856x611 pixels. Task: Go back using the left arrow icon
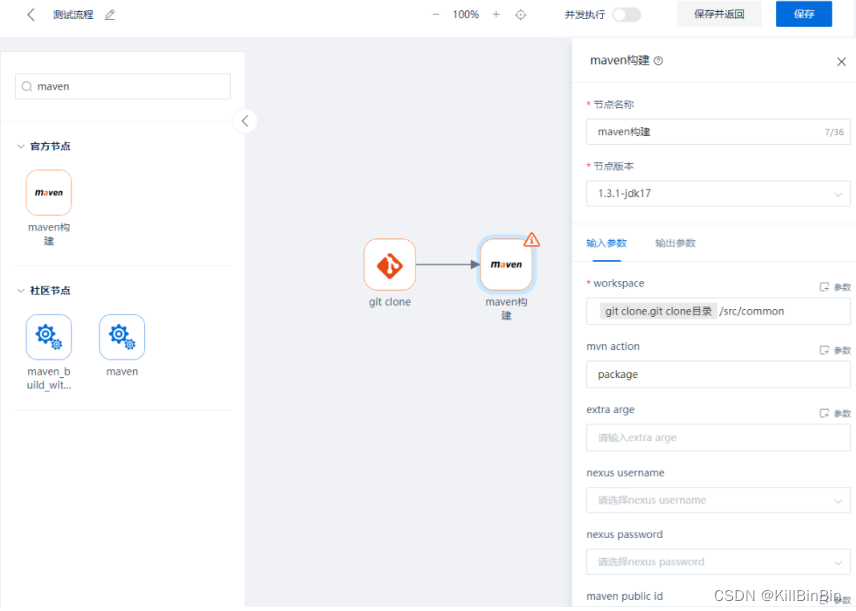(31, 15)
